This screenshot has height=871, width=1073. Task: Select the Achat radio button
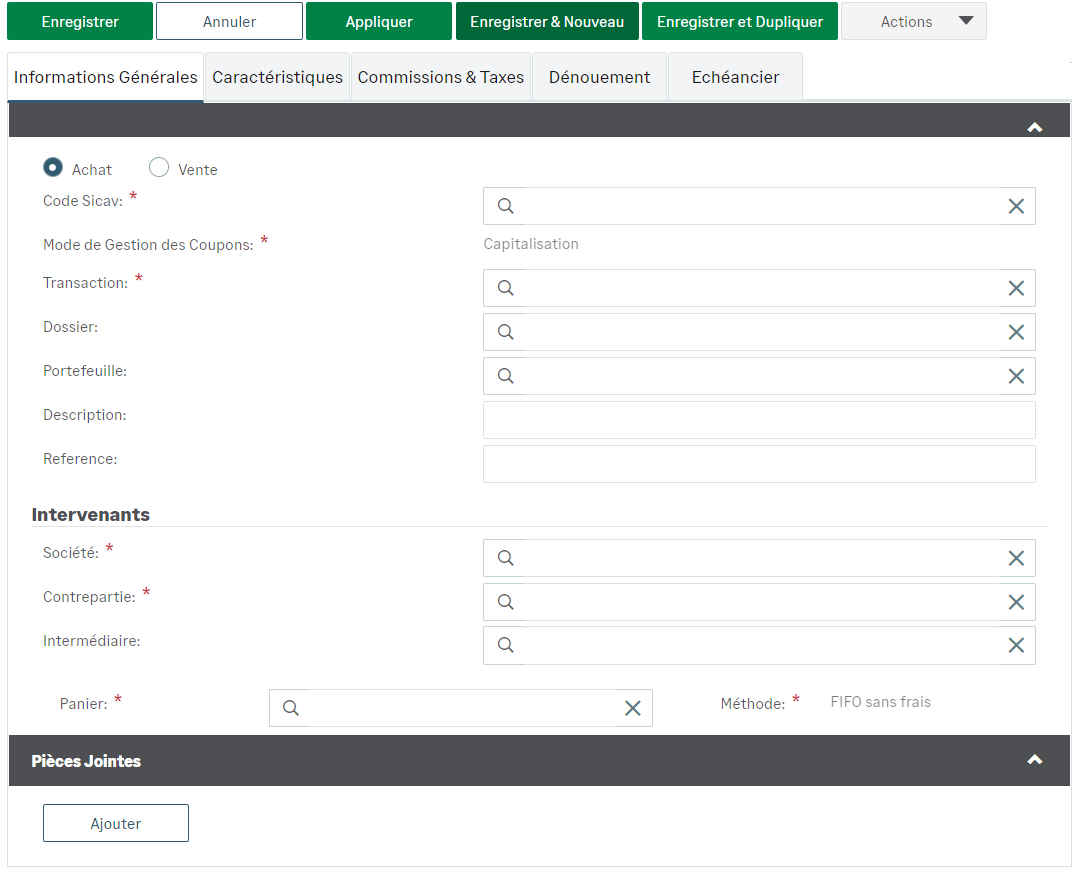53,168
